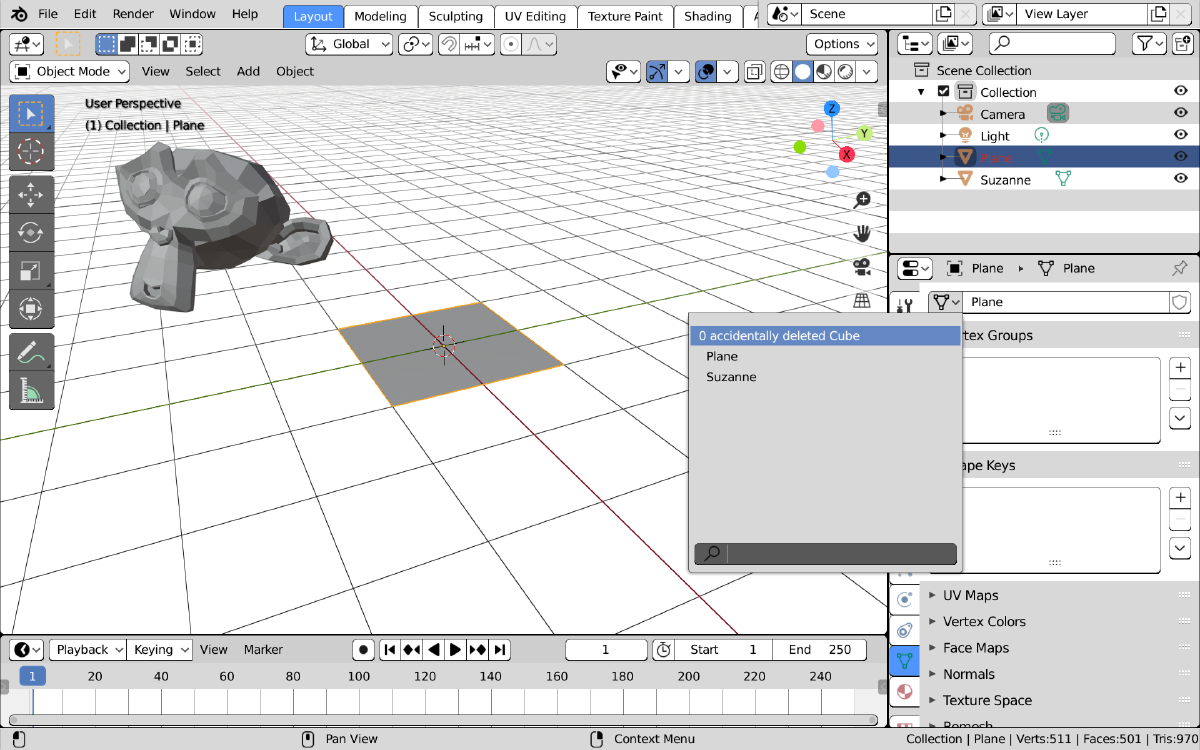Hide Camera with its eye icon
The width and height of the screenshot is (1200, 750).
[1180, 114]
